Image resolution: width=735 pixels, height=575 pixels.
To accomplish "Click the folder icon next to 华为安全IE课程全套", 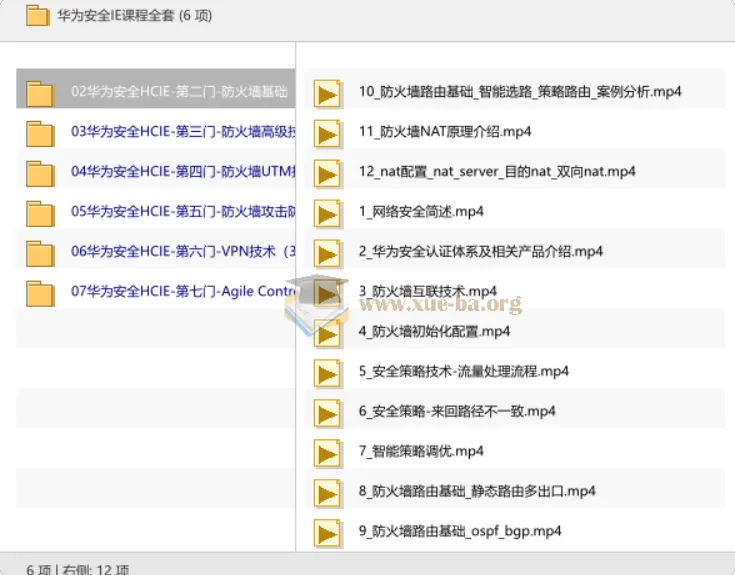I will (x=38, y=15).
